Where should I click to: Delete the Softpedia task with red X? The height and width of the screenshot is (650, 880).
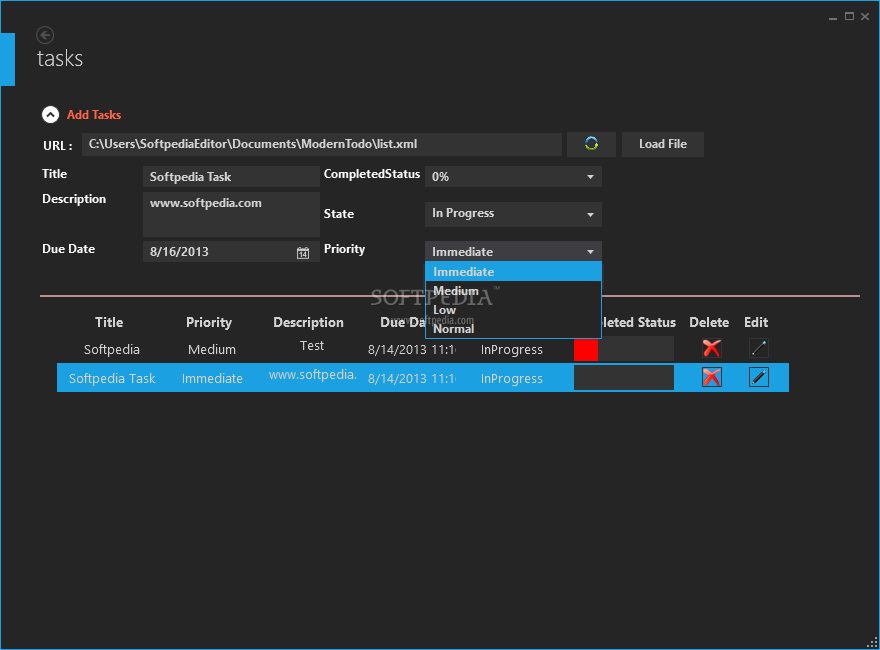[712, 349]
